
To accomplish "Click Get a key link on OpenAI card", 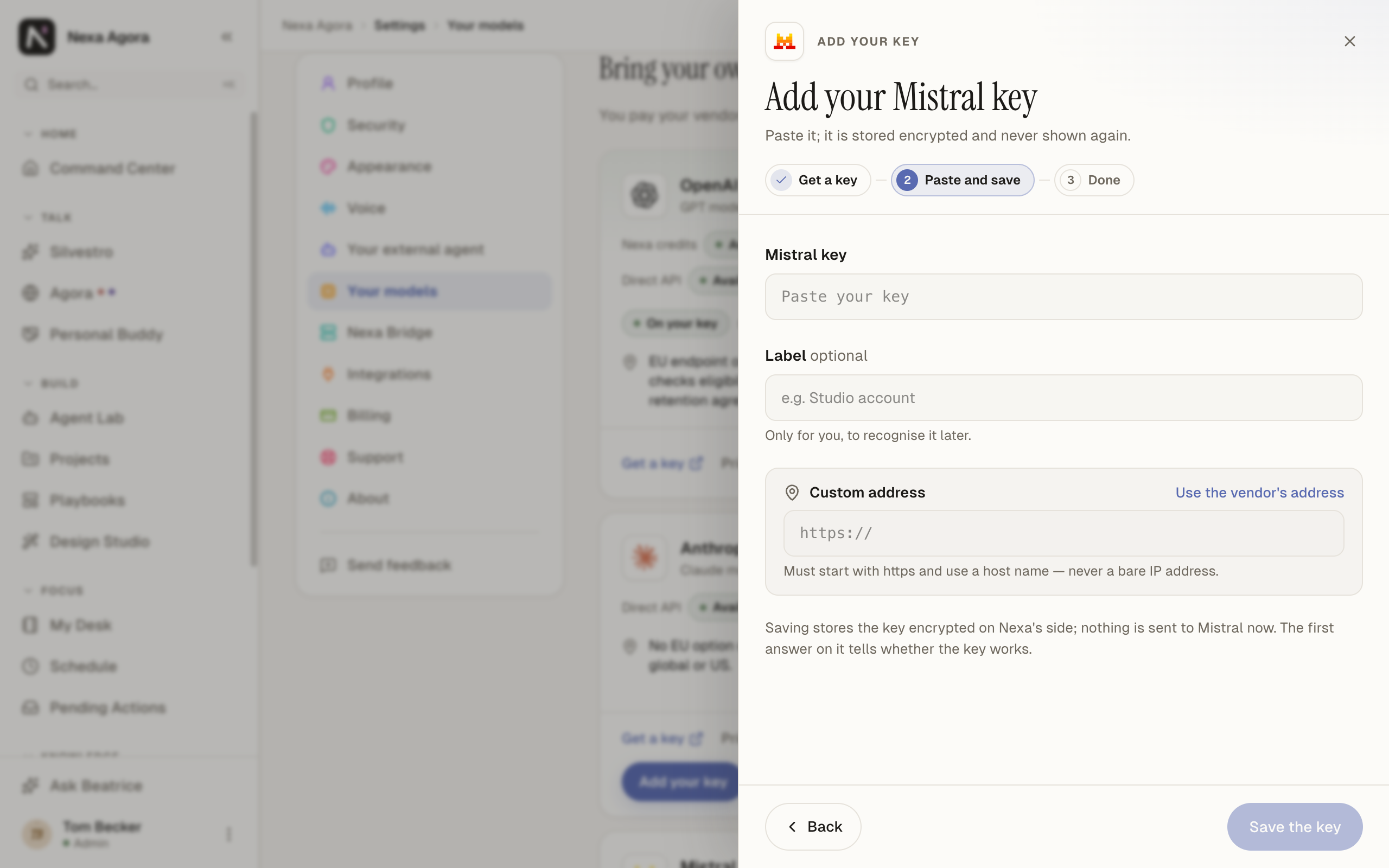I will click(662, 463).
